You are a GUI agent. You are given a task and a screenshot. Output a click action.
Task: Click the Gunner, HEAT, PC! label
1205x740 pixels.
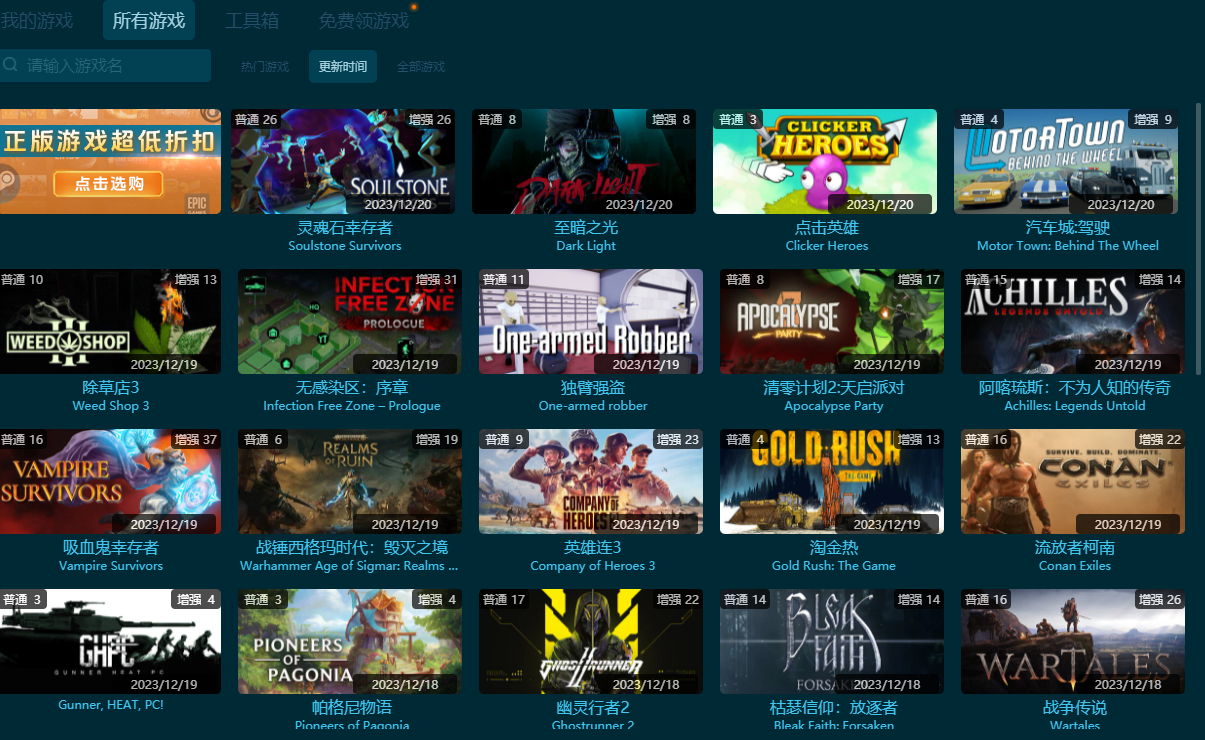pyautogui.click(x=111, y=705)
